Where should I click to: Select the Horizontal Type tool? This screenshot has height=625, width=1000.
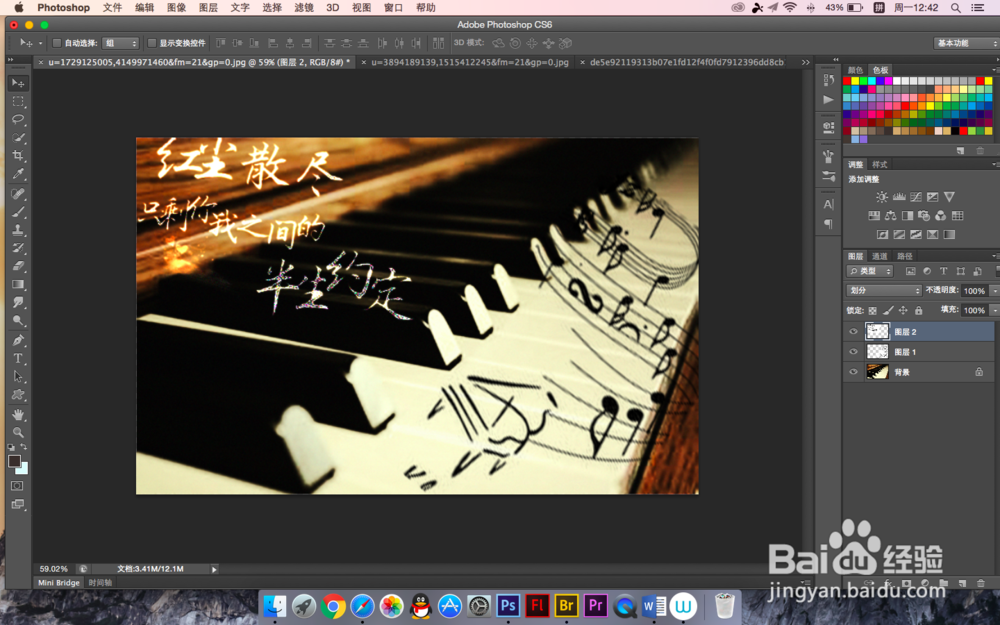pyautogui.click(x=18, y=358)
